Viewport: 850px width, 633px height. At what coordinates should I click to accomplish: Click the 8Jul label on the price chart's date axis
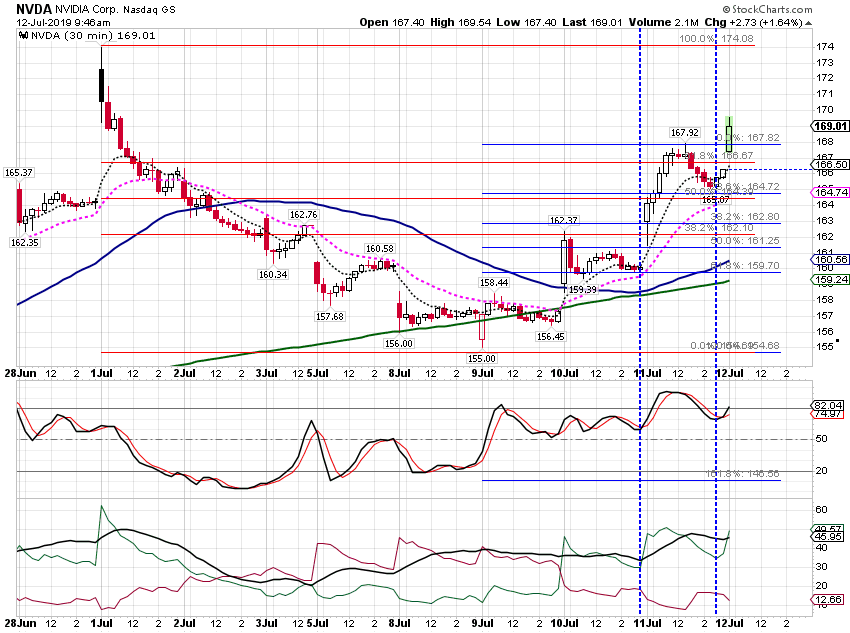(x=400, y=373)
